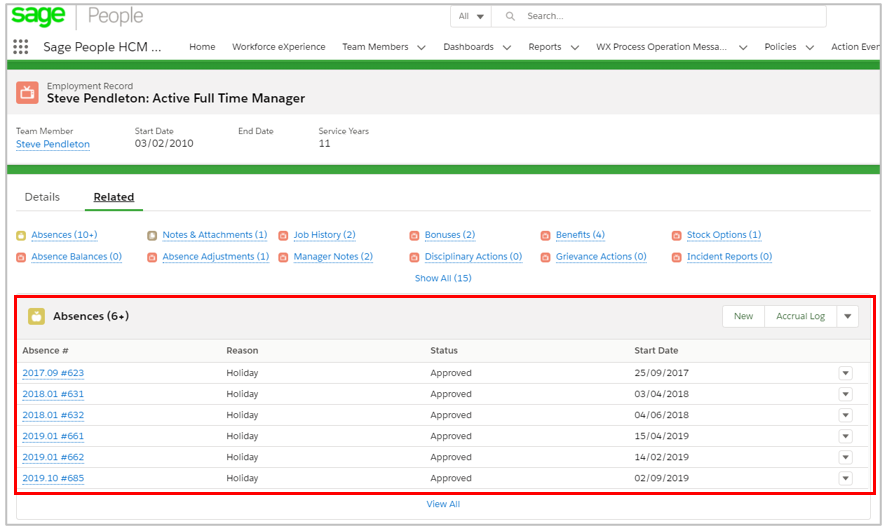Image resolution: width=889 pixels, height=532 pixels.
Task: Click the Employment Record header icon
Action: point(27,92)
